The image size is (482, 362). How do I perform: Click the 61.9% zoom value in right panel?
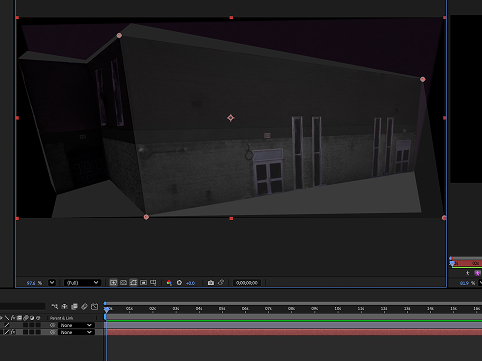tap(465, 283)
